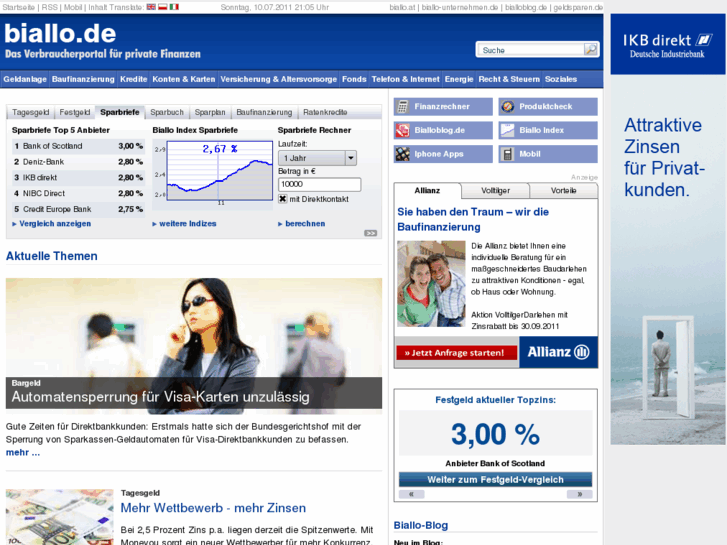Click biallo.at link
727x545 pixels.
[402, 7]
